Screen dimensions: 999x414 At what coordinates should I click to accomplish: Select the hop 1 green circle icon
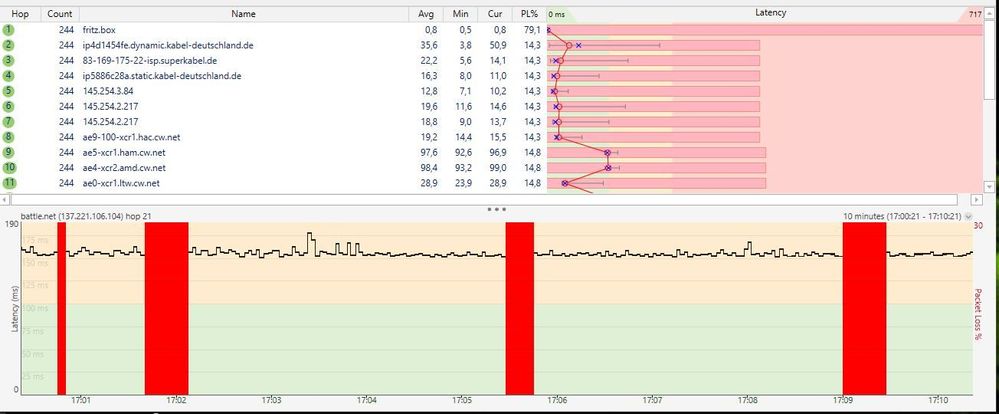click(x=8, y=30)
